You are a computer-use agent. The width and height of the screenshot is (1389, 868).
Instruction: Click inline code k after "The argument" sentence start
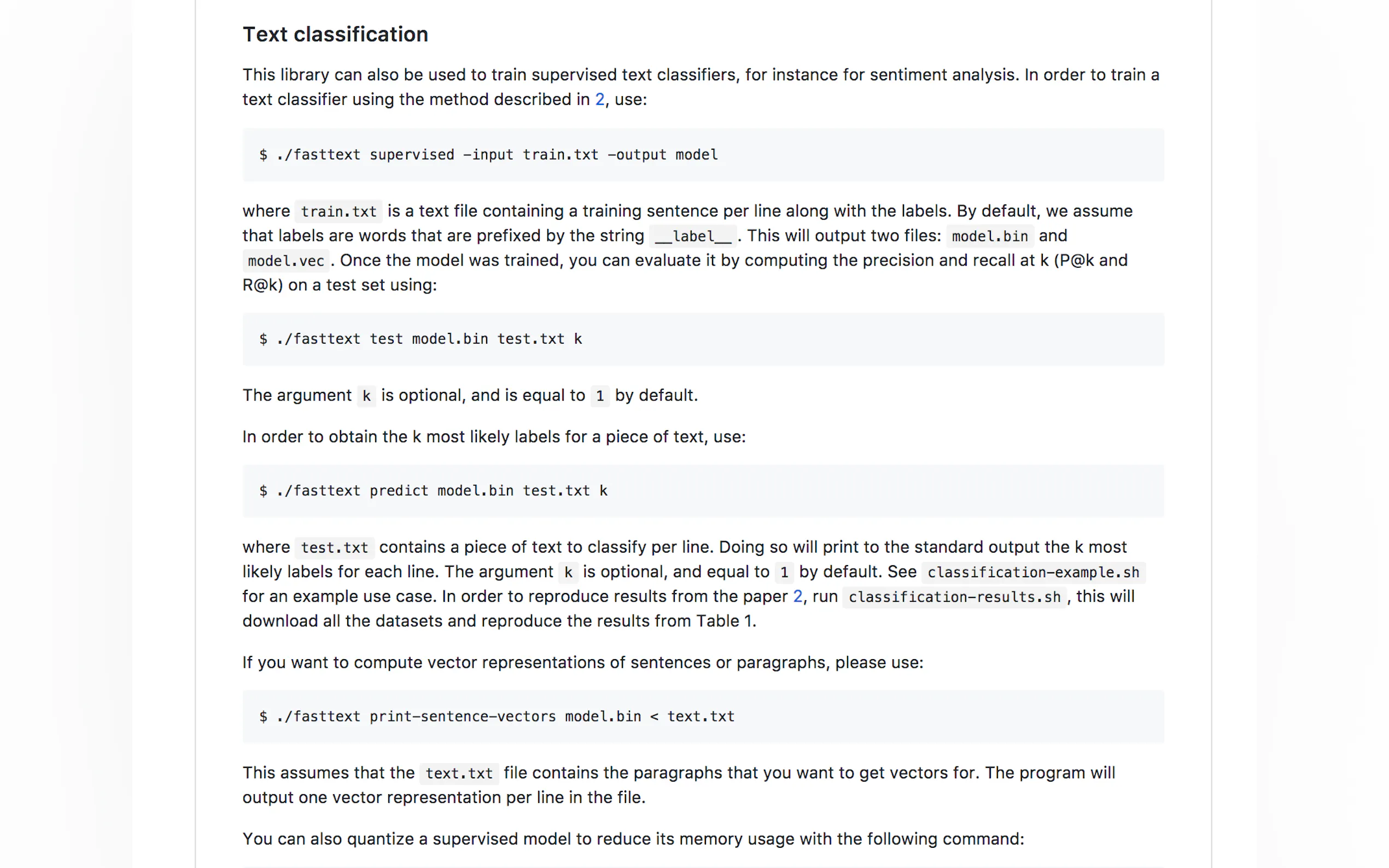coord(366,396)
